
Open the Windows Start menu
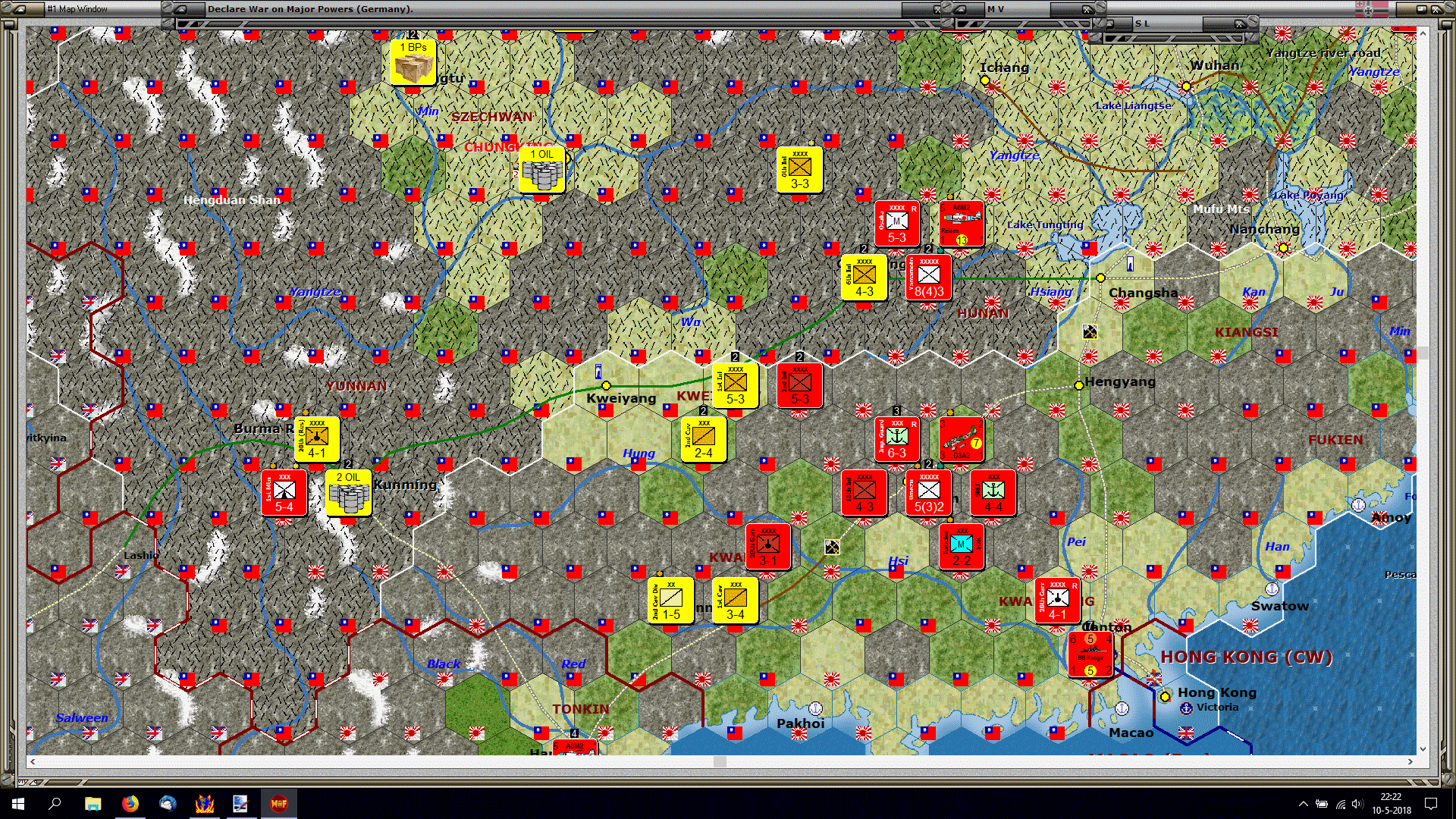18,803
